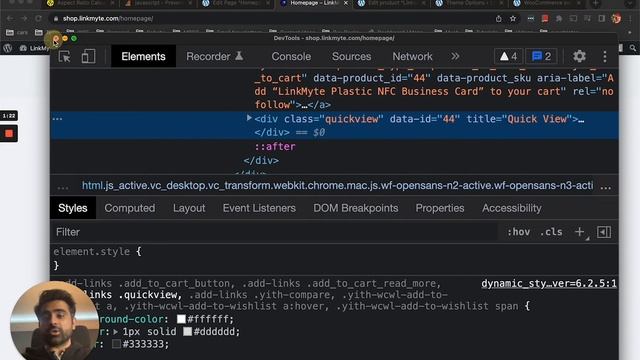The width and height of the screenshot is (640, 360).
Task: Click the shop.linkmyte.com address bar
Action: point(108,19)
